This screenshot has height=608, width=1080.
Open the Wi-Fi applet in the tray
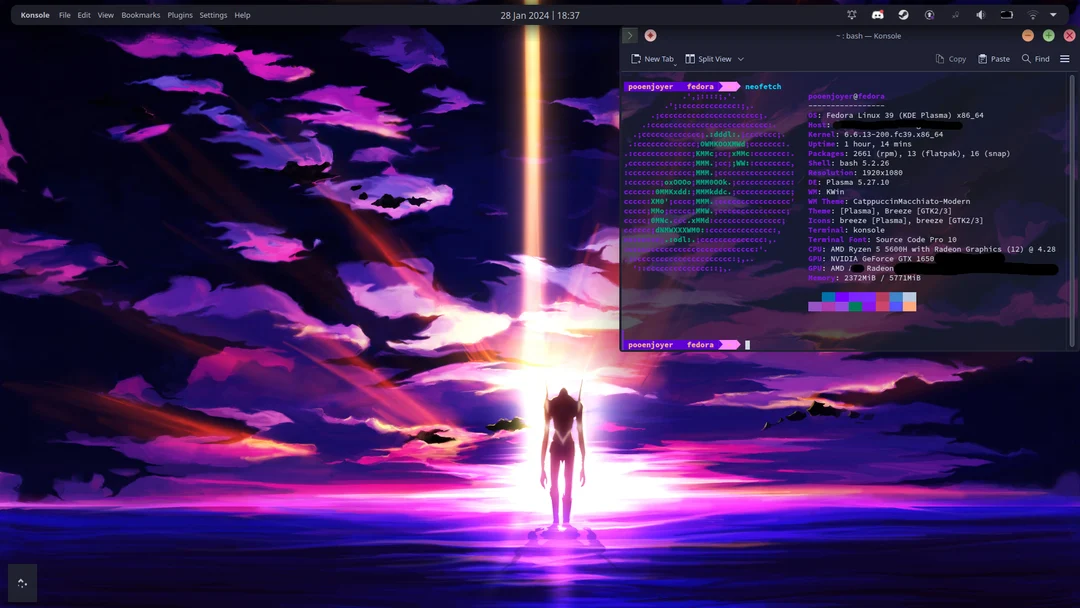coord(1032,15)
